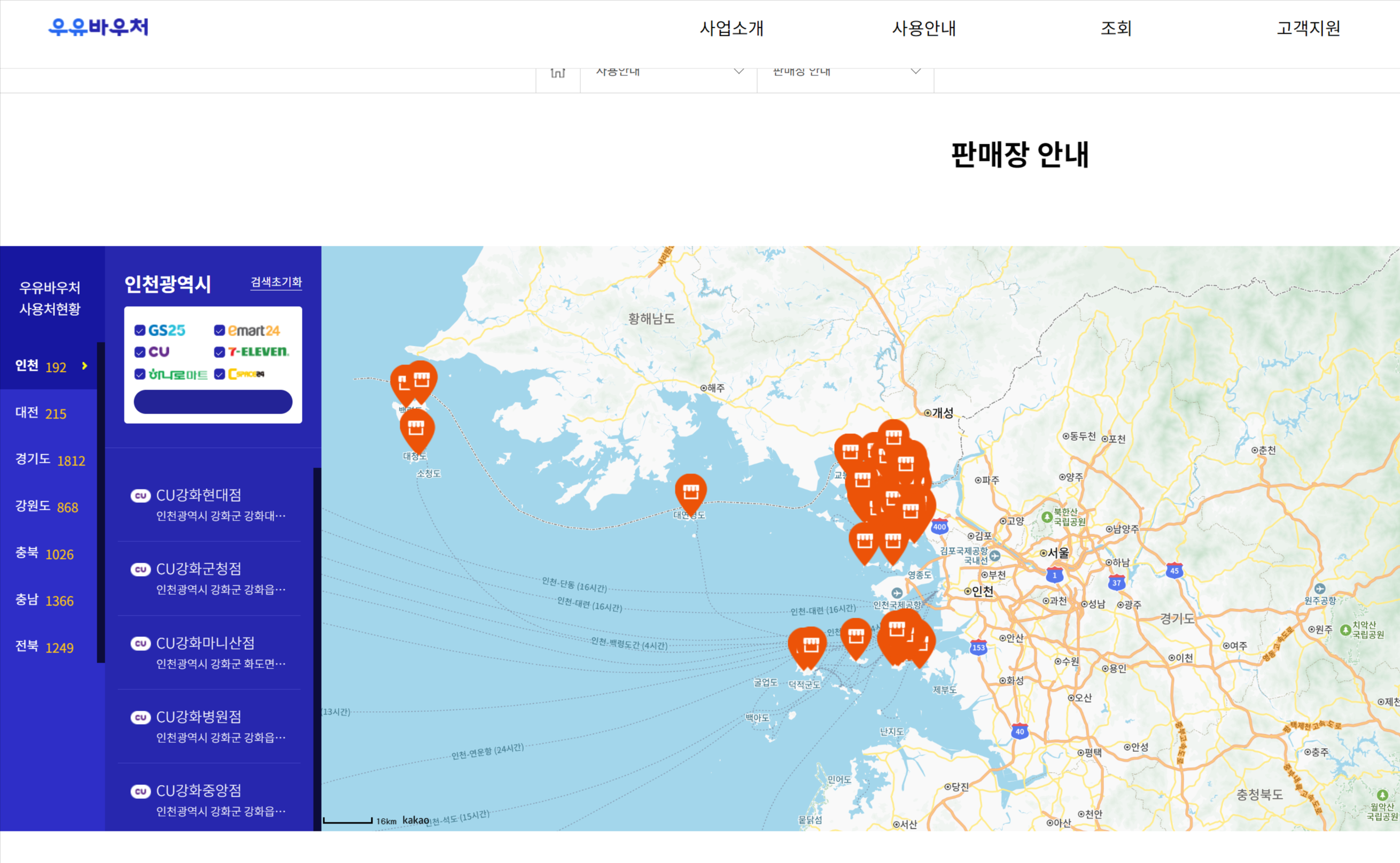
Task: Click the home icon in breadcrumb bar
Action: click(x=558, y=73)
